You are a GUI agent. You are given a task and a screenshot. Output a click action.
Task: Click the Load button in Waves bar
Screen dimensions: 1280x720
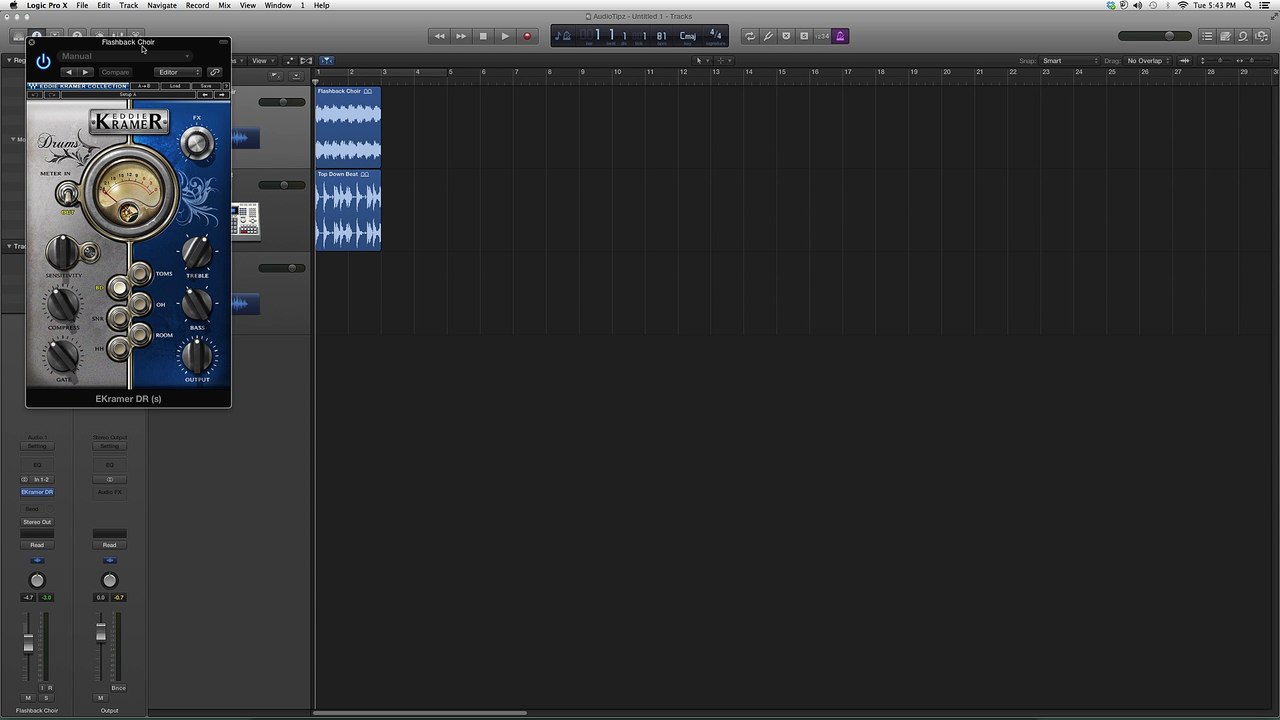coord(175,86)
